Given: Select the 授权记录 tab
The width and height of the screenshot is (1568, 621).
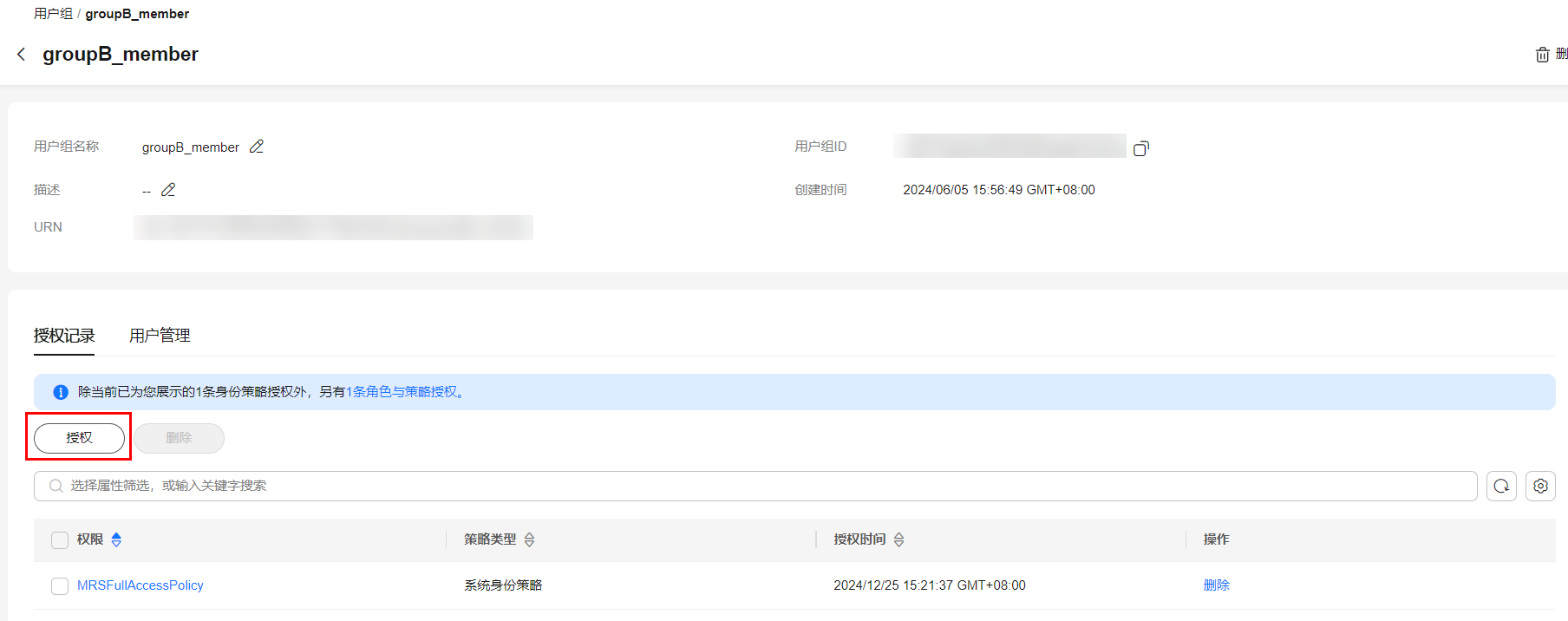Looking at the screenshot, I should [64, 336].
